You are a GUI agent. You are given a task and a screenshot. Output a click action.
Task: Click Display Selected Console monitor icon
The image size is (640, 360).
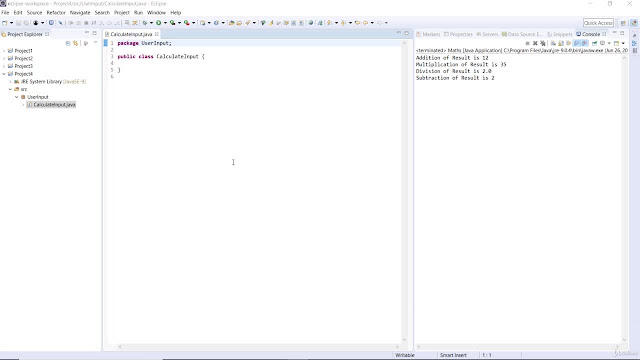(602, 43)
